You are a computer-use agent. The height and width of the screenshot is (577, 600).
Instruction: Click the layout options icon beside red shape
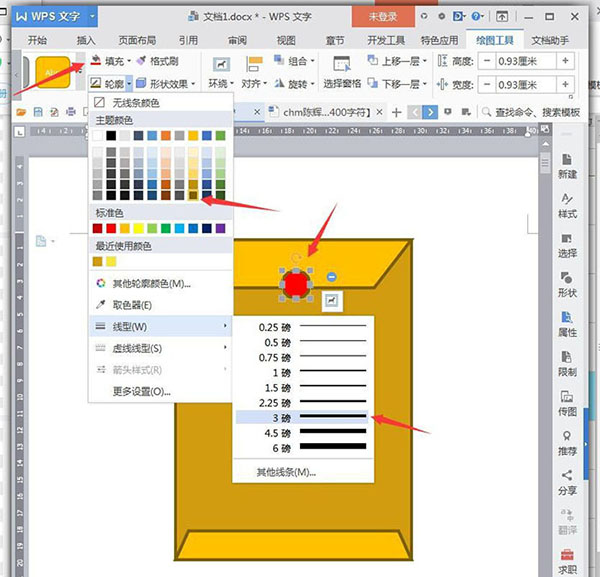click(331, 301)
